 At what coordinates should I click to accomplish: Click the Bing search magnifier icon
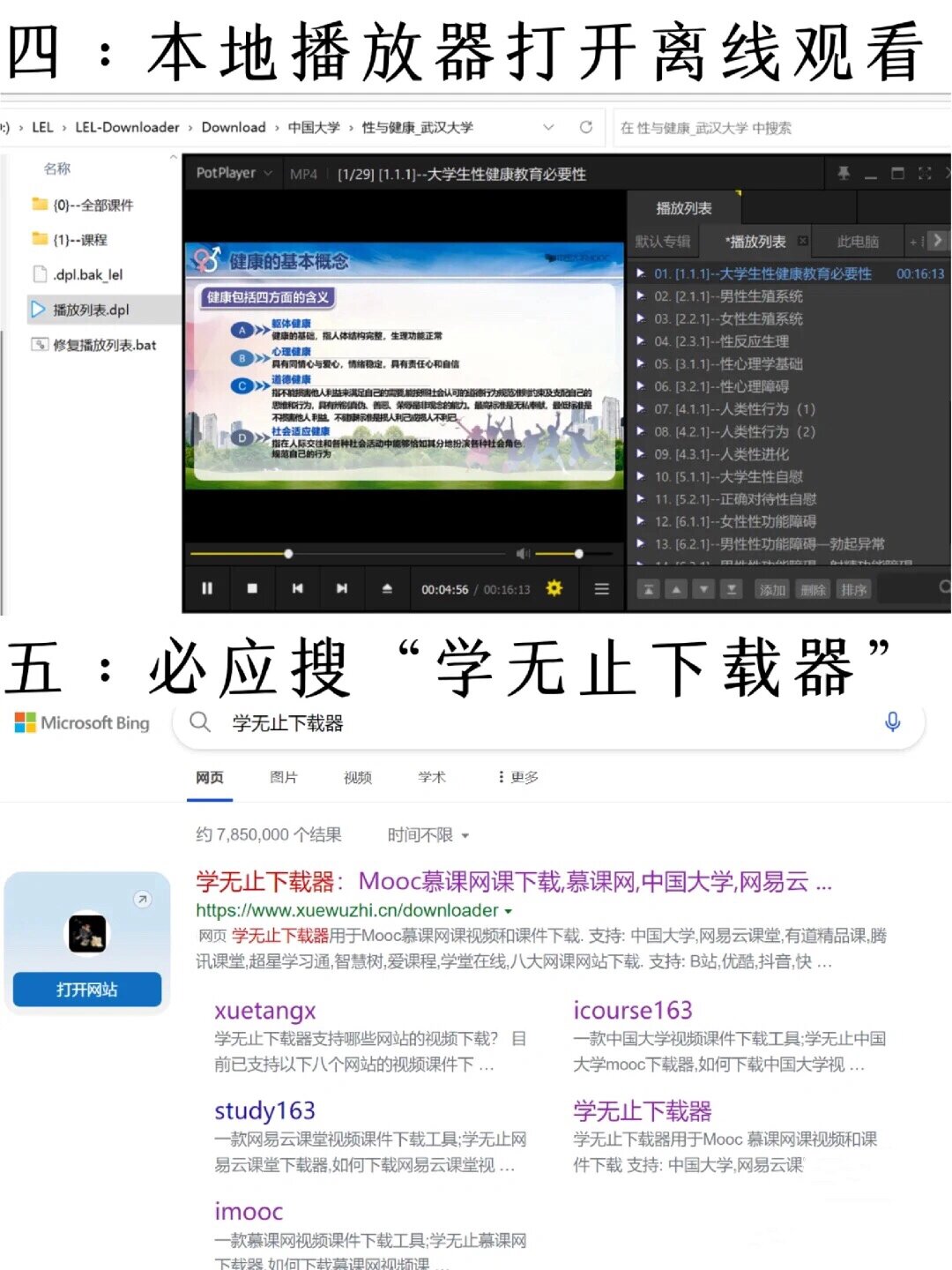coord(200,722)
